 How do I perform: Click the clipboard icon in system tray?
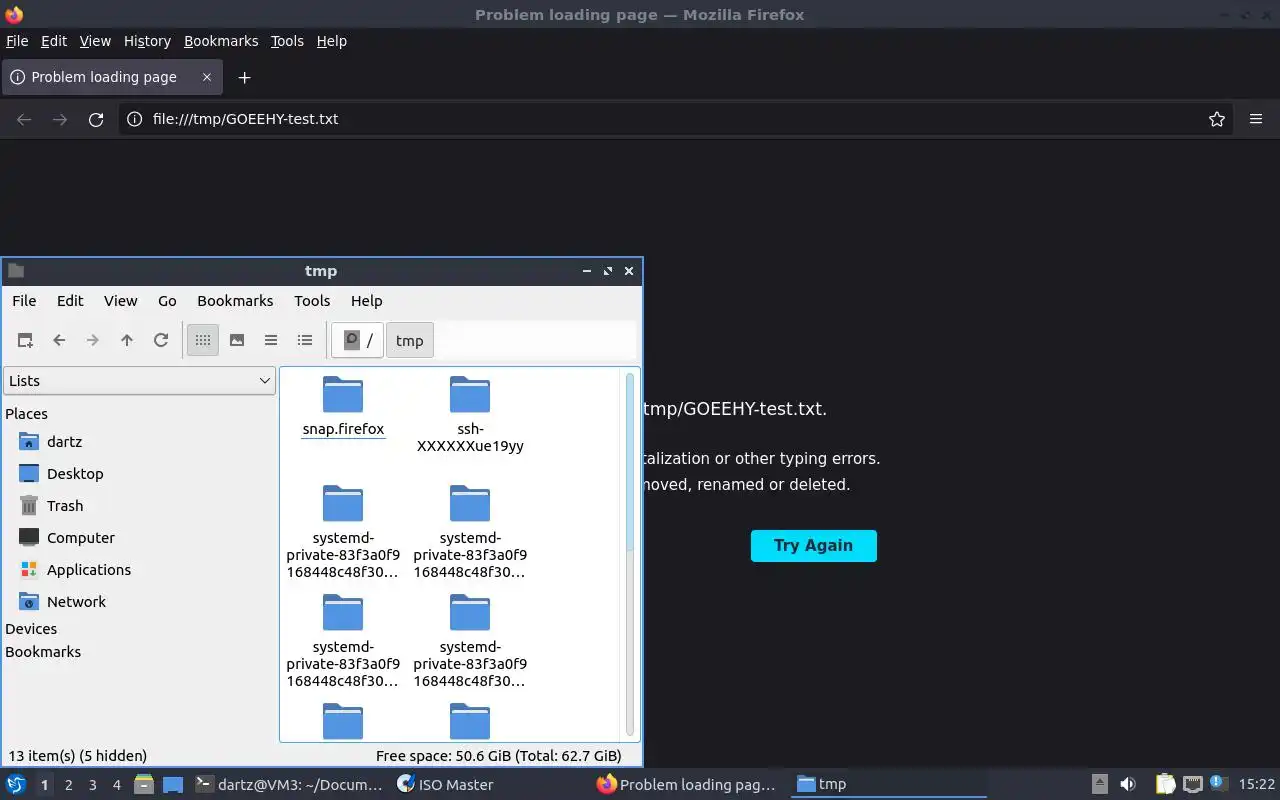click(x=1166, y=784)
